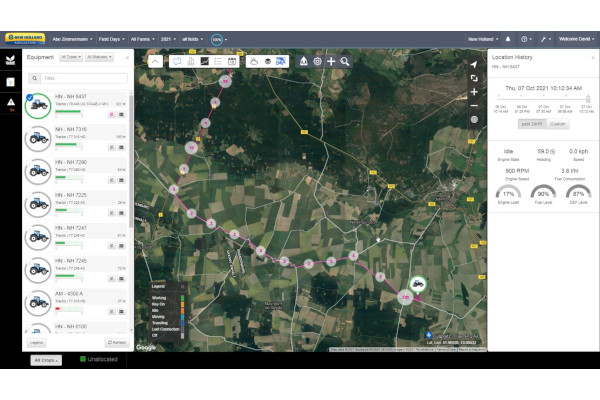
Task: Select the Custom range button
Action: pyautogui.click(x=558, y=124)
